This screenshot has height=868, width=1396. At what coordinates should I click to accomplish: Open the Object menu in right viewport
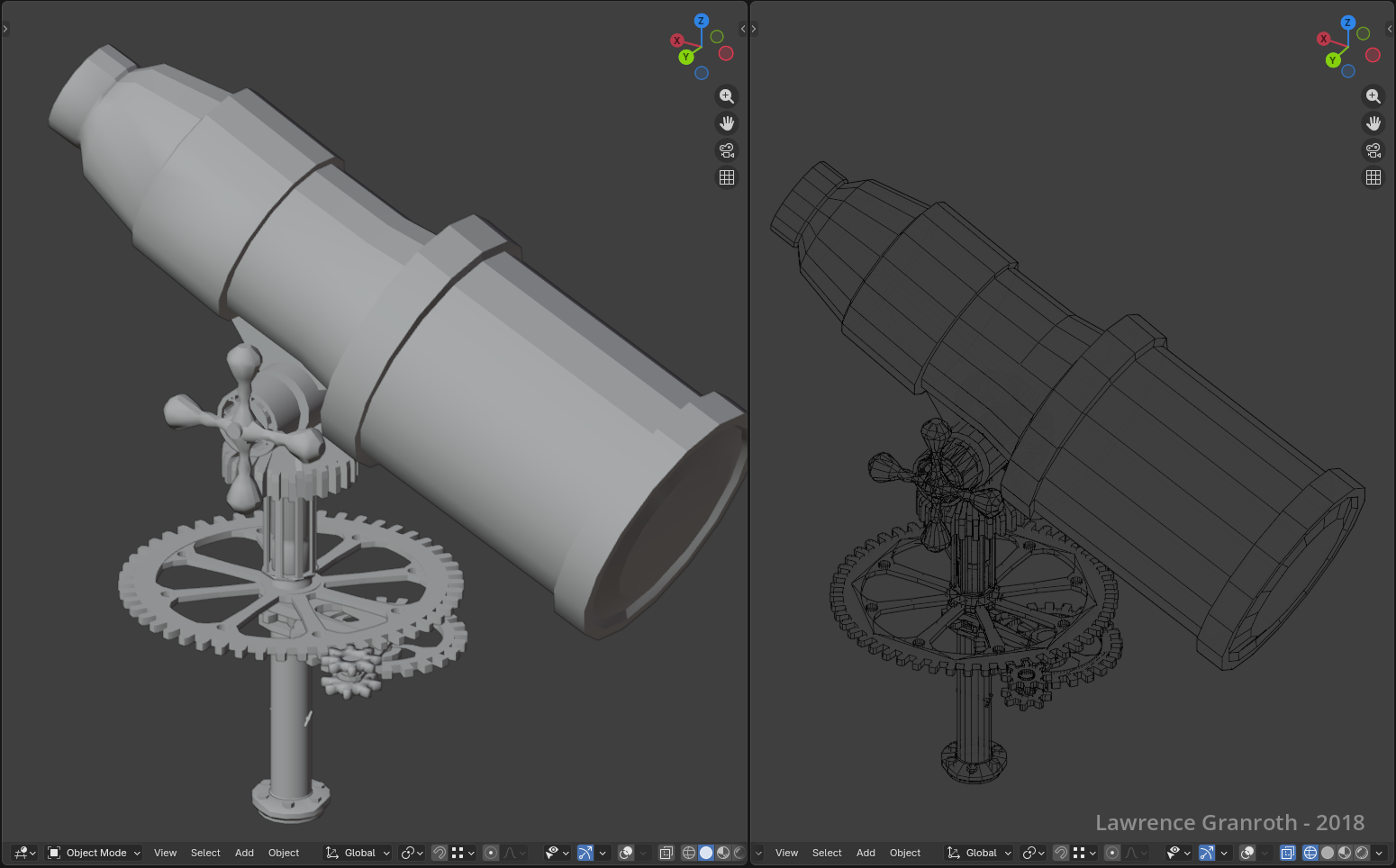[905, 853]
